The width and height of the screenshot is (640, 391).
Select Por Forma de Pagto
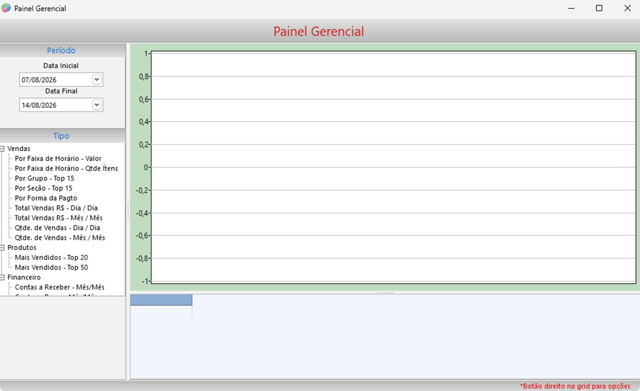46,198
